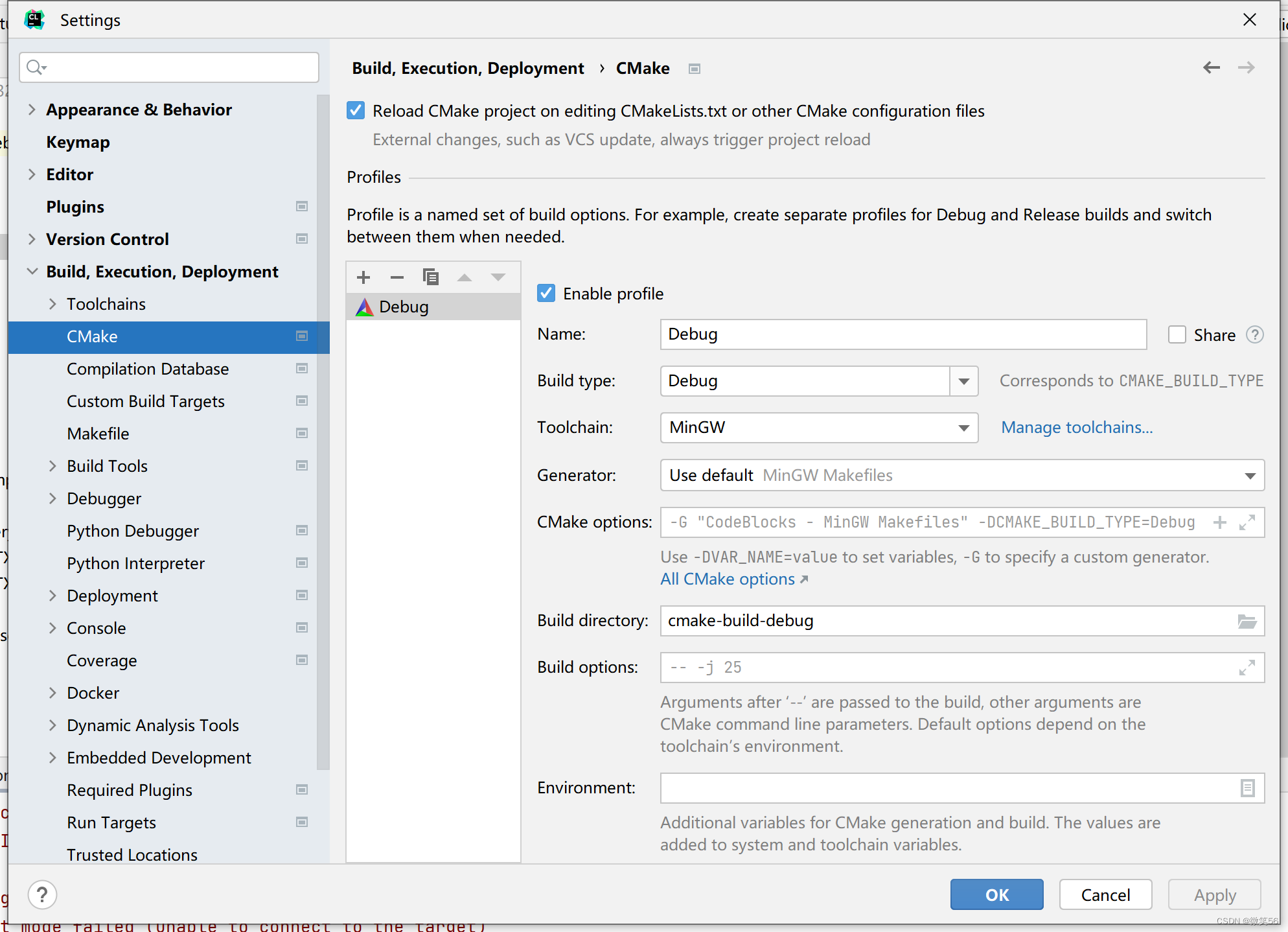Add a new CMake profile
The width and height of the screenshot is (1288, 932).
click(363, 277)
